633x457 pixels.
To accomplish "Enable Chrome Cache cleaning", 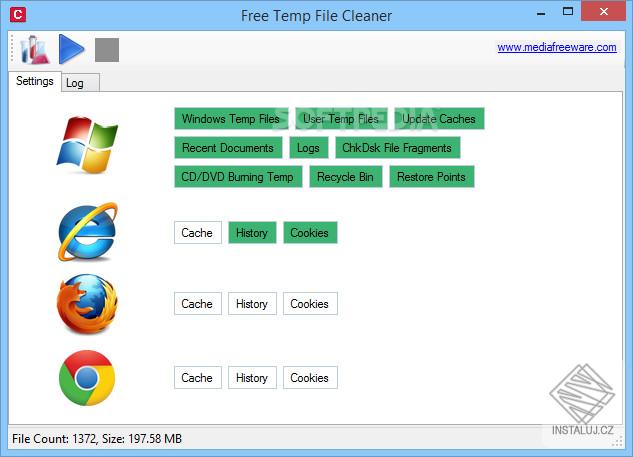I will tap(198, 377).
